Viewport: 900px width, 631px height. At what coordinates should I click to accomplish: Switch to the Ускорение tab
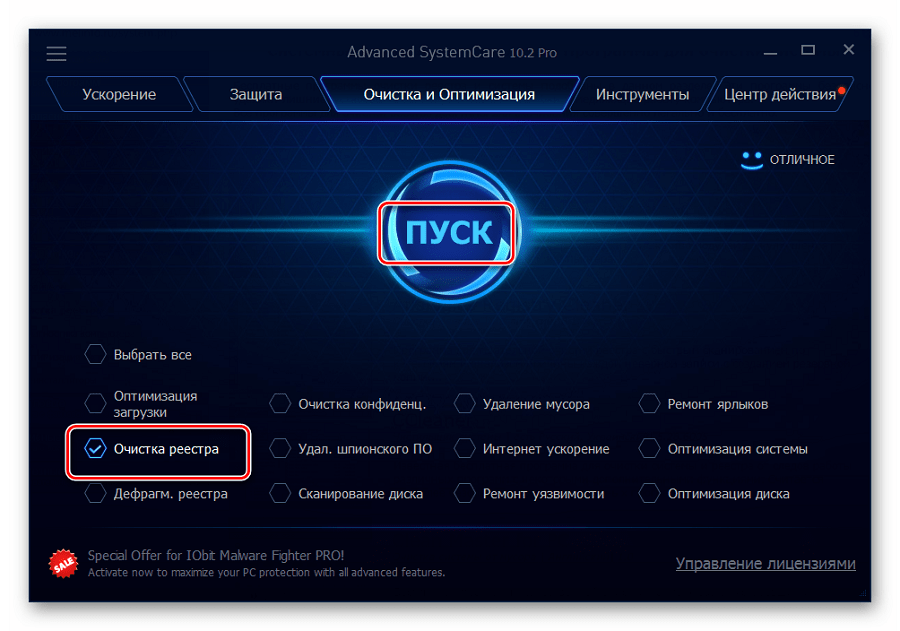(119, 94)
